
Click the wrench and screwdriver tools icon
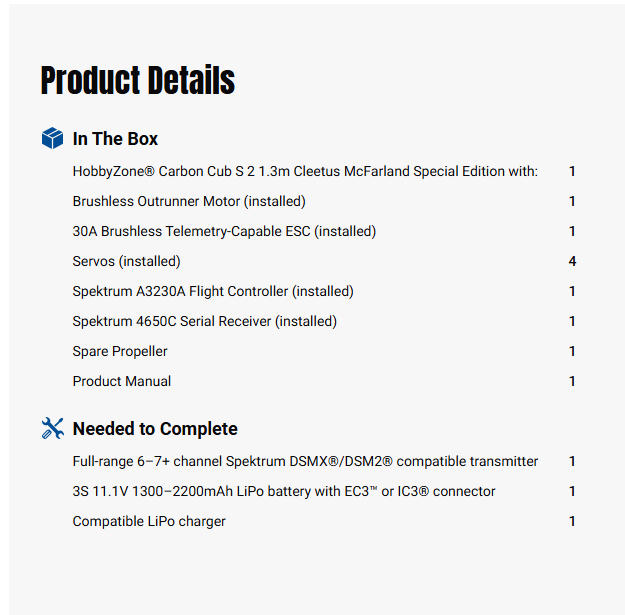coord(52,429)
